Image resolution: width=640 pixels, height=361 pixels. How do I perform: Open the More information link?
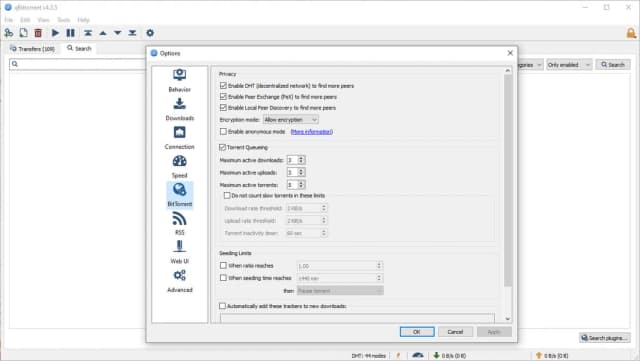tap(311, 131)
